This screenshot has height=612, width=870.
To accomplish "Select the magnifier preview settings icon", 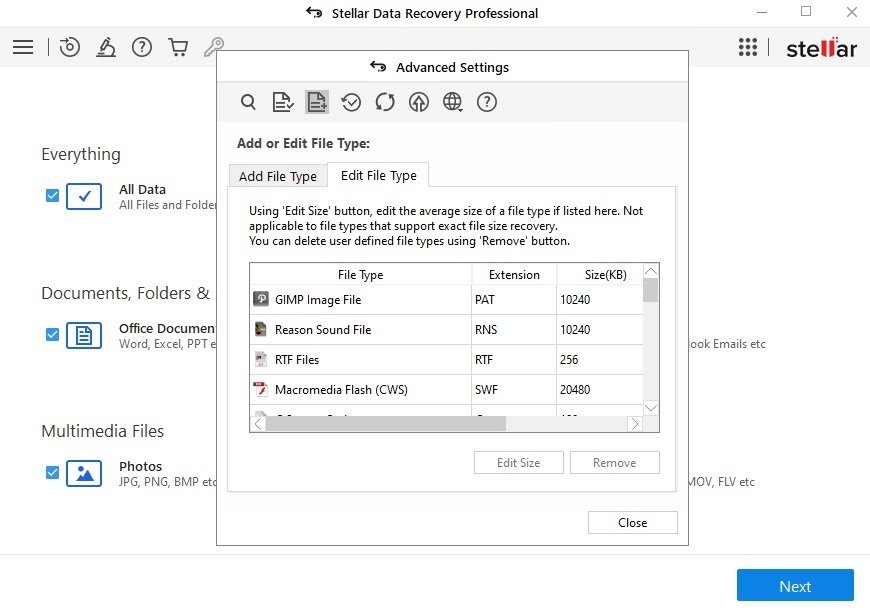I will 248,102.
